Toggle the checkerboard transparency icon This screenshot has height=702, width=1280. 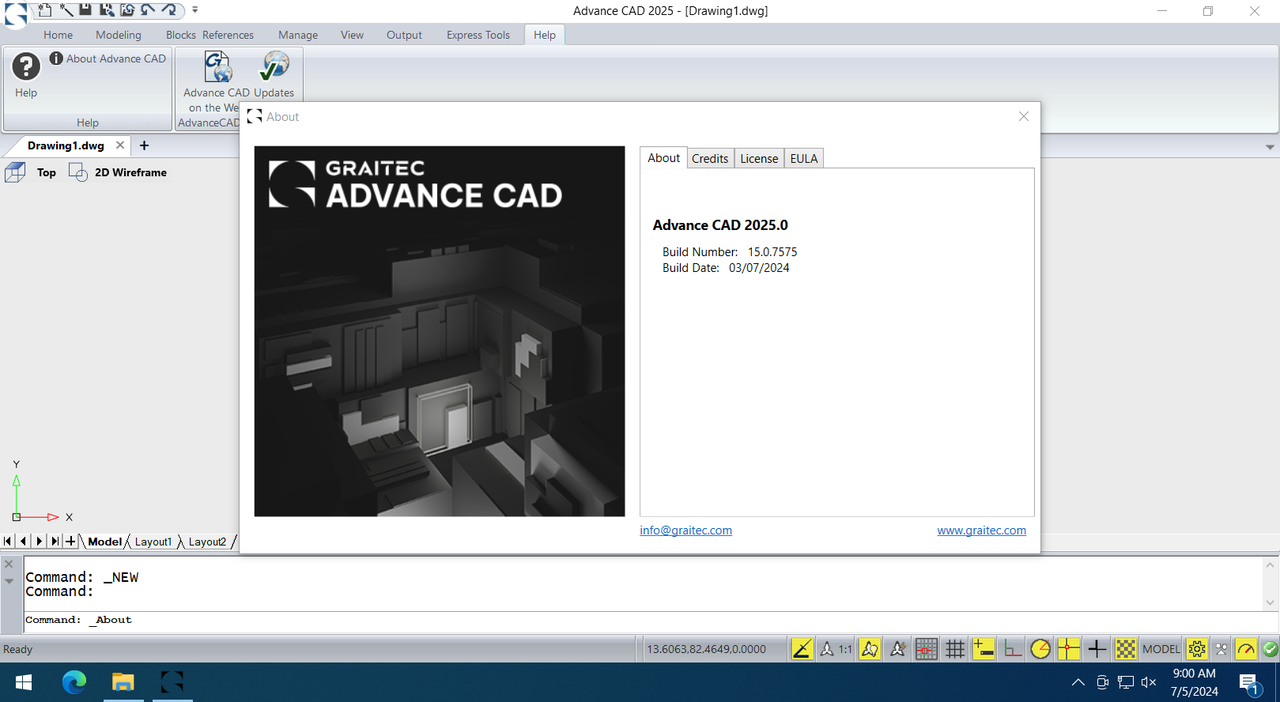click(x=1126, y=649)
